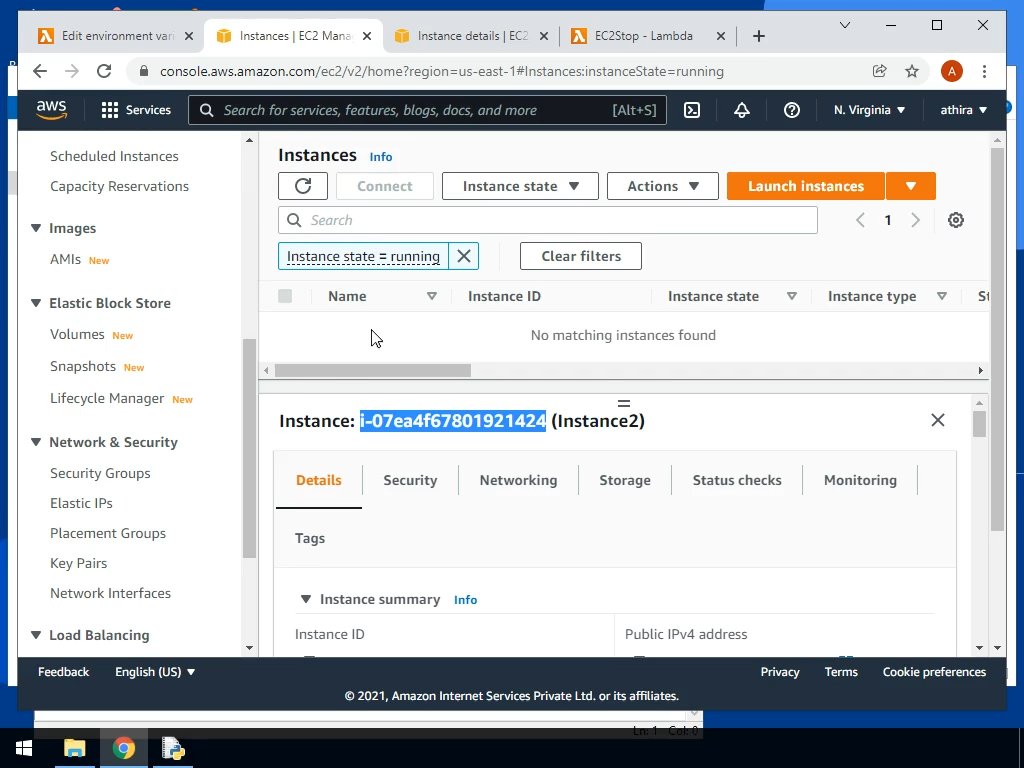Viewport: 1024px width, 768px height.
Task: Close the EC2Stop Lambda tab
Action: click(720, 36)
